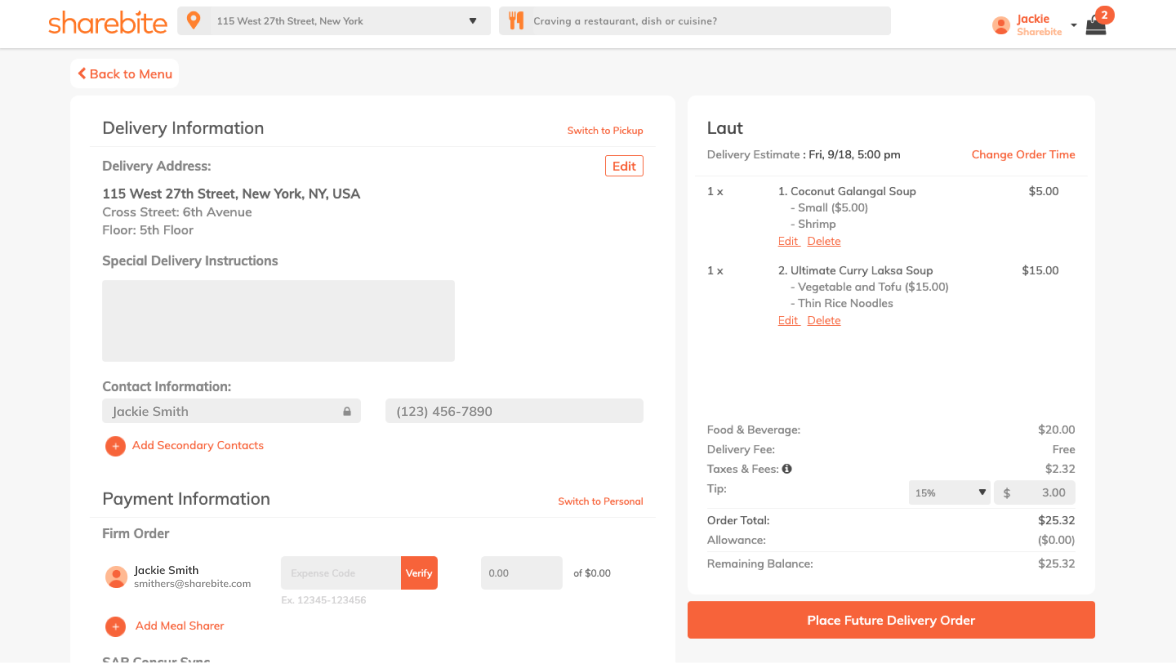Image resolution: width=1176 pixels, height=663 pixels.
Task: Click the location pin icon
Action: coord(194,21)
